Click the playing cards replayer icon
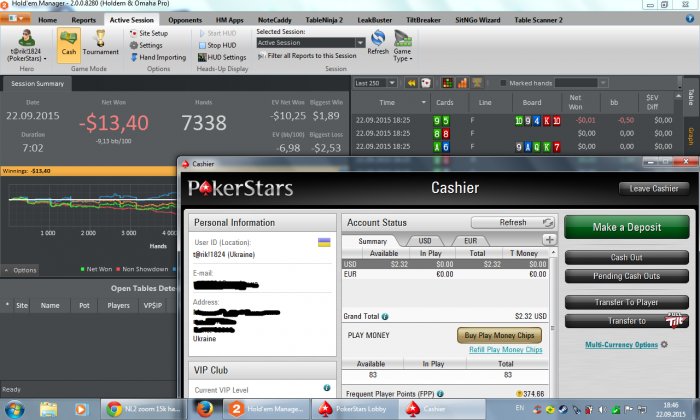 [425, 83]
